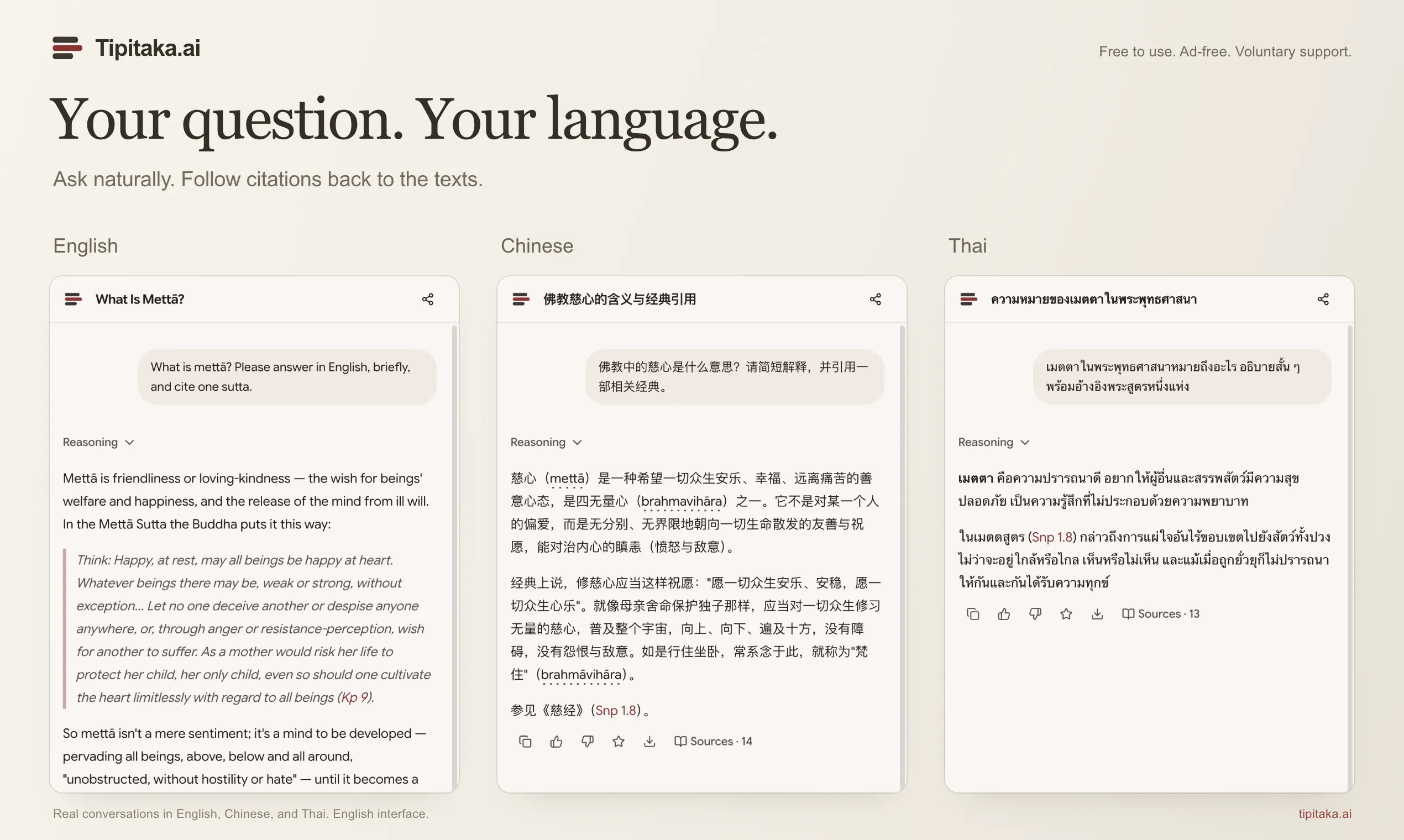1404x840 pixels.
Task: Click the 'Thai' column label
Action: point(967,246)
